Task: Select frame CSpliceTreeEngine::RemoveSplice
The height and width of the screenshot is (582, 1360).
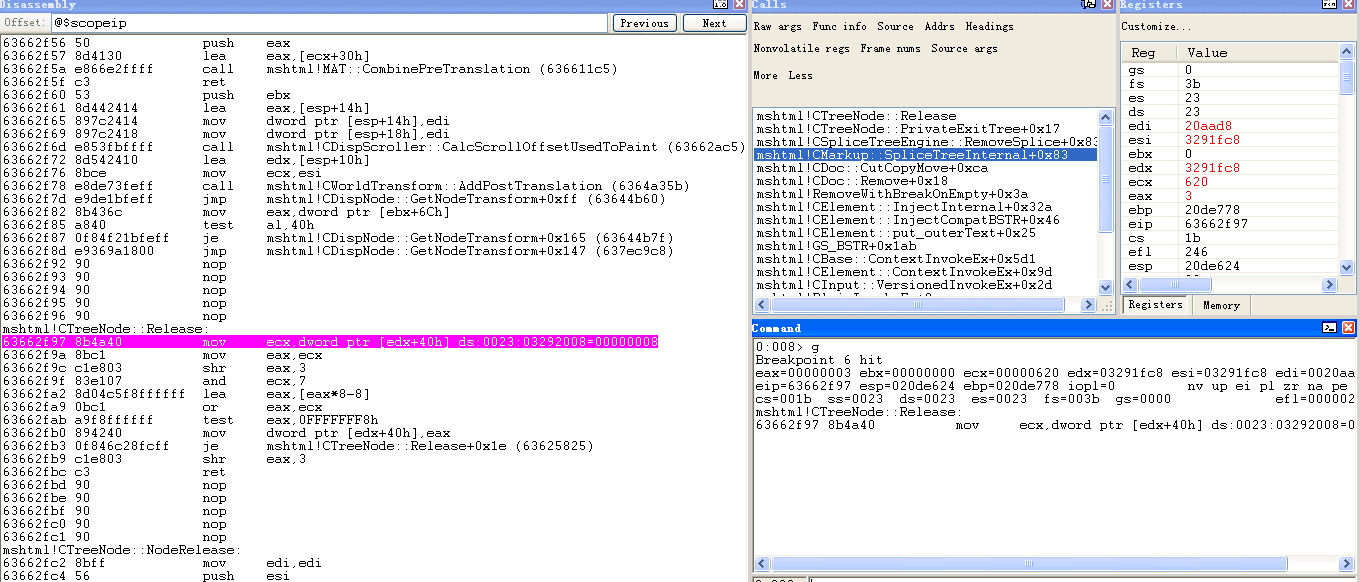Action: tap(925, 142)
